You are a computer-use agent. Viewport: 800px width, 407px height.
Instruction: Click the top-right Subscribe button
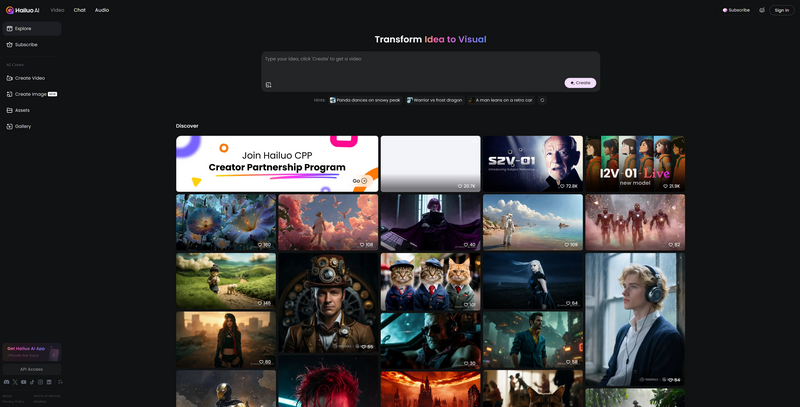point(736,10)
